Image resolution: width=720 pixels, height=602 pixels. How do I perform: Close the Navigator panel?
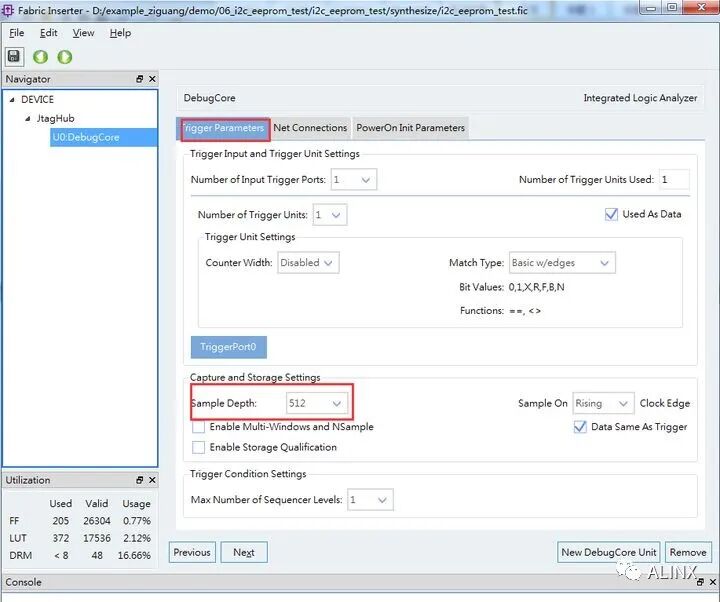click(152, 79)
